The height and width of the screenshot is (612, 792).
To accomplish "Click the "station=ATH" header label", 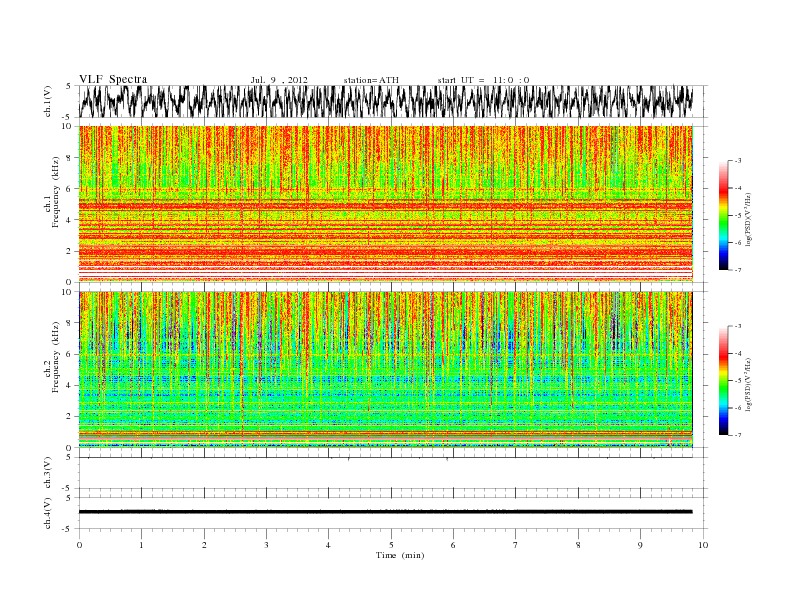I will (x=371, y=80).
